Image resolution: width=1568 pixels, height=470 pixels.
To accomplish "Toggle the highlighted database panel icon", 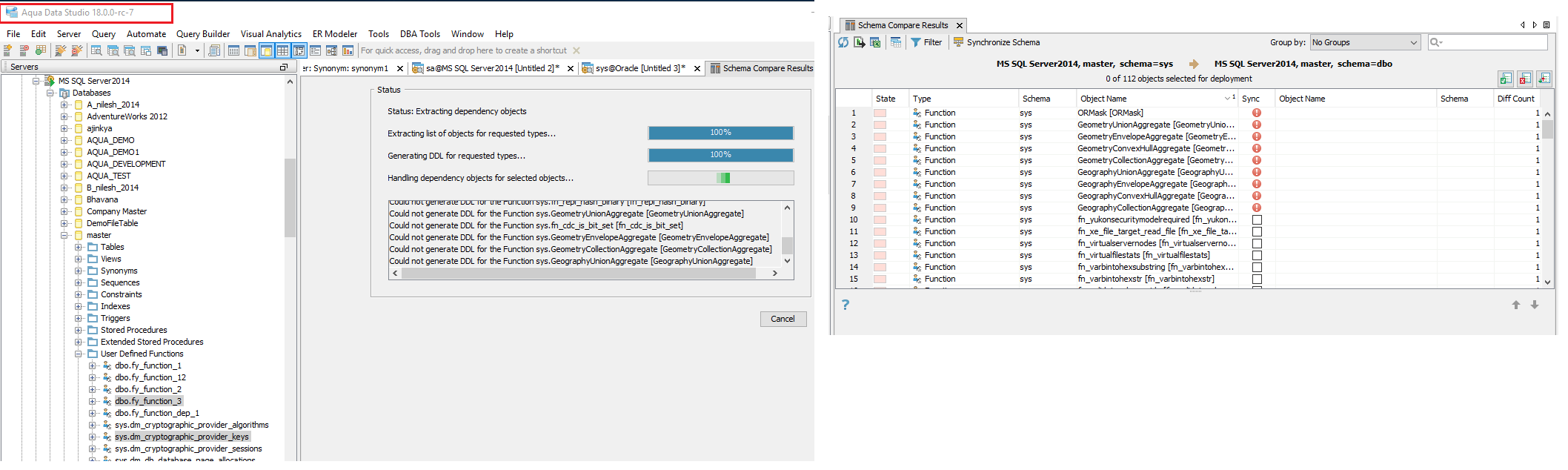I will (x=266, y=50).
